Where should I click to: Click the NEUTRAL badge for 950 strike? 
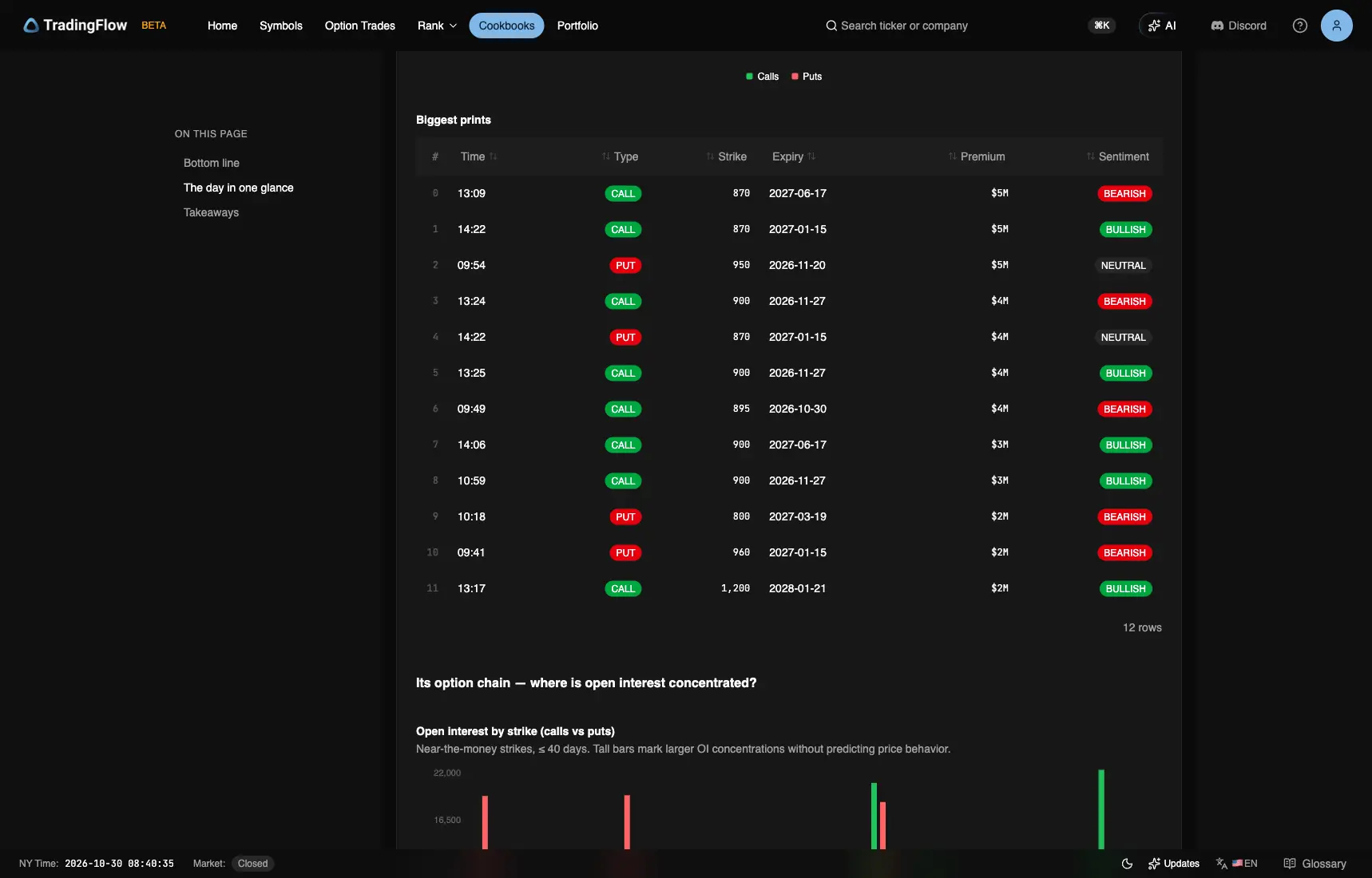[1123, 265]
